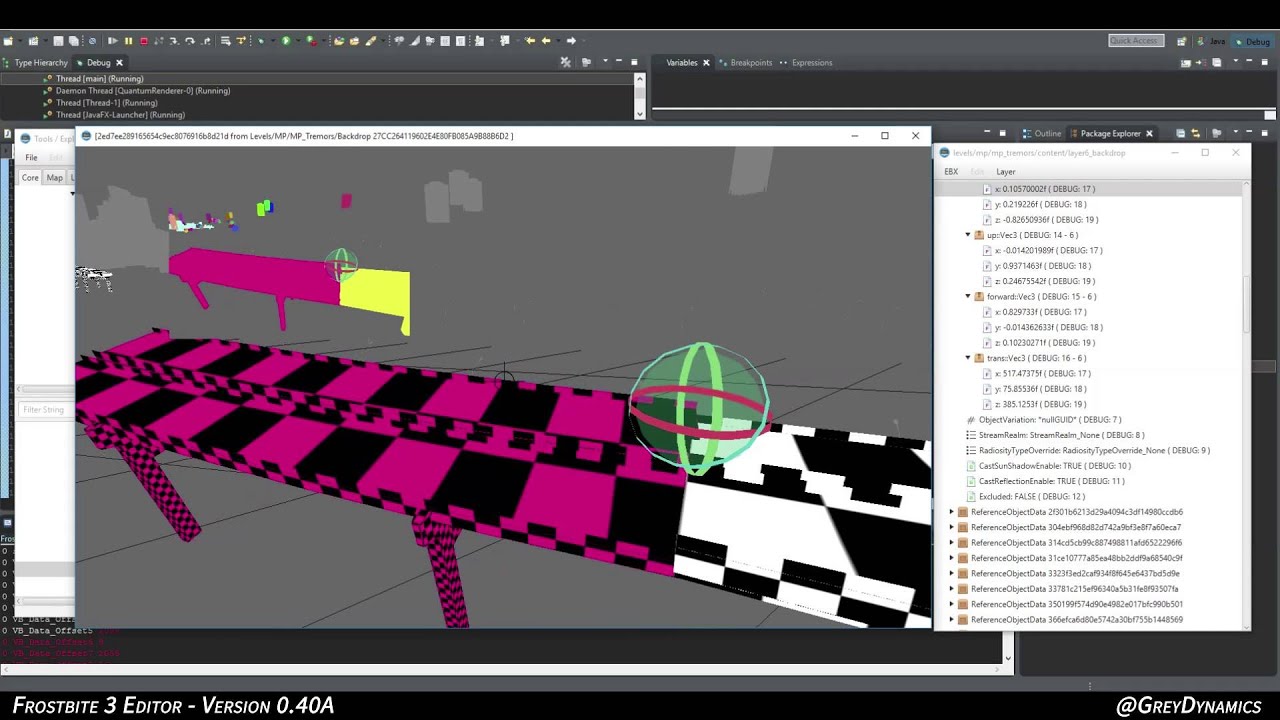Launch Debug with the bug icon

point(261,41)
